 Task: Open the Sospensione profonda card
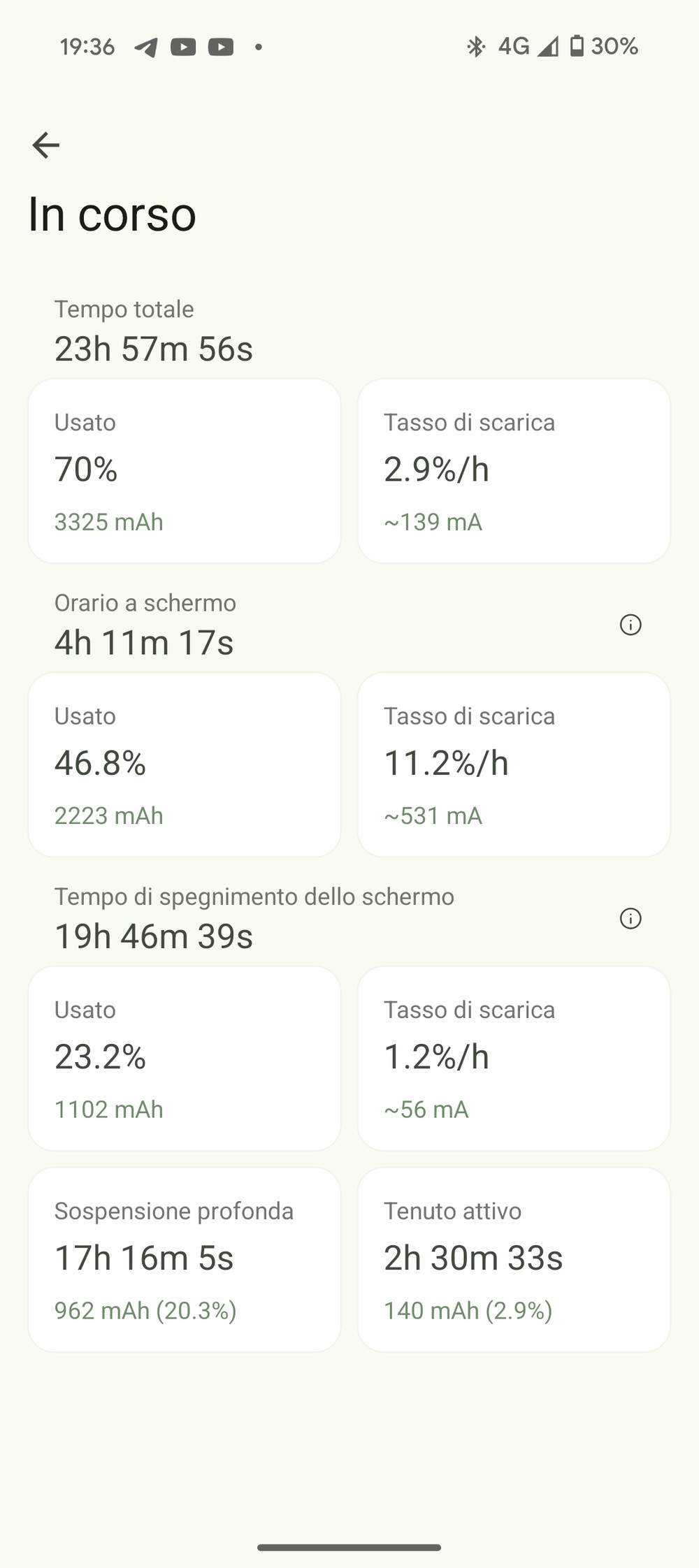[185, 1259]
